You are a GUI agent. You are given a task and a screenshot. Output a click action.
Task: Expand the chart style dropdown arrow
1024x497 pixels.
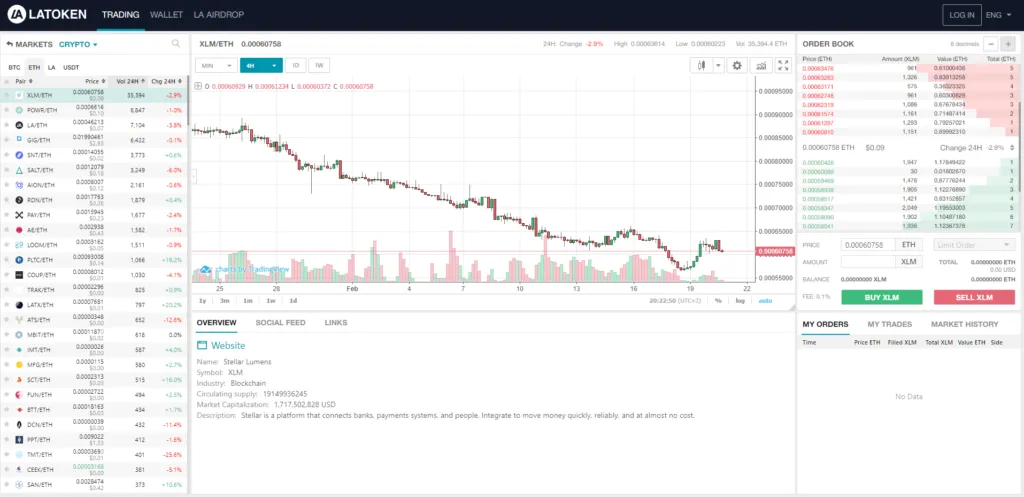[718, 65]
